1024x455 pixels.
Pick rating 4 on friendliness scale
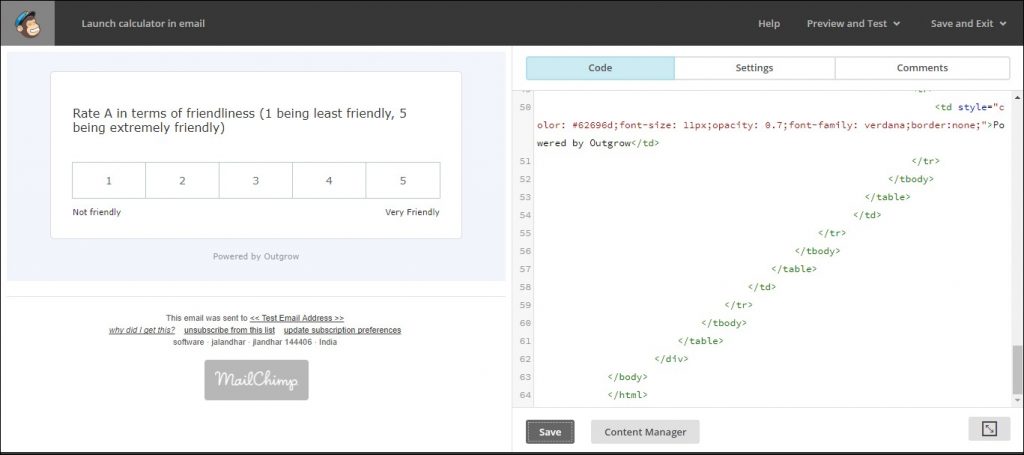point(329,181)
